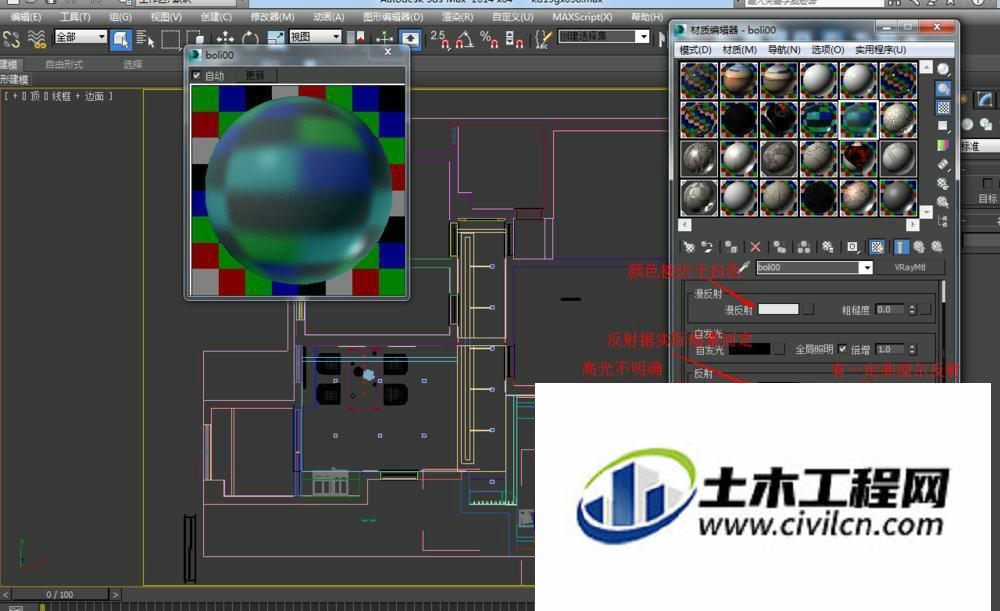Click the VRayMtl material type button
1000x611 pixels.
coord(909,268)
